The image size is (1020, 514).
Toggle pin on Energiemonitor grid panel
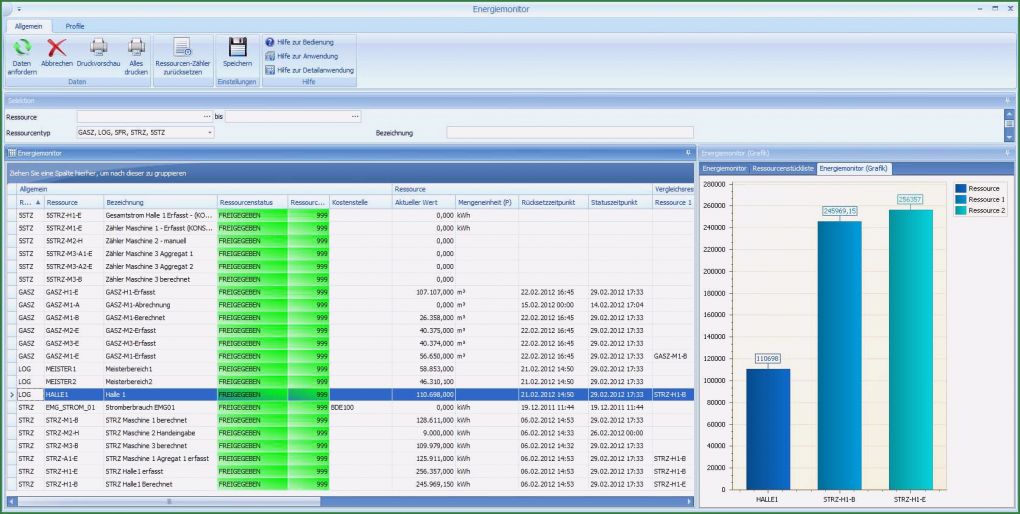(x=688, y=153)
